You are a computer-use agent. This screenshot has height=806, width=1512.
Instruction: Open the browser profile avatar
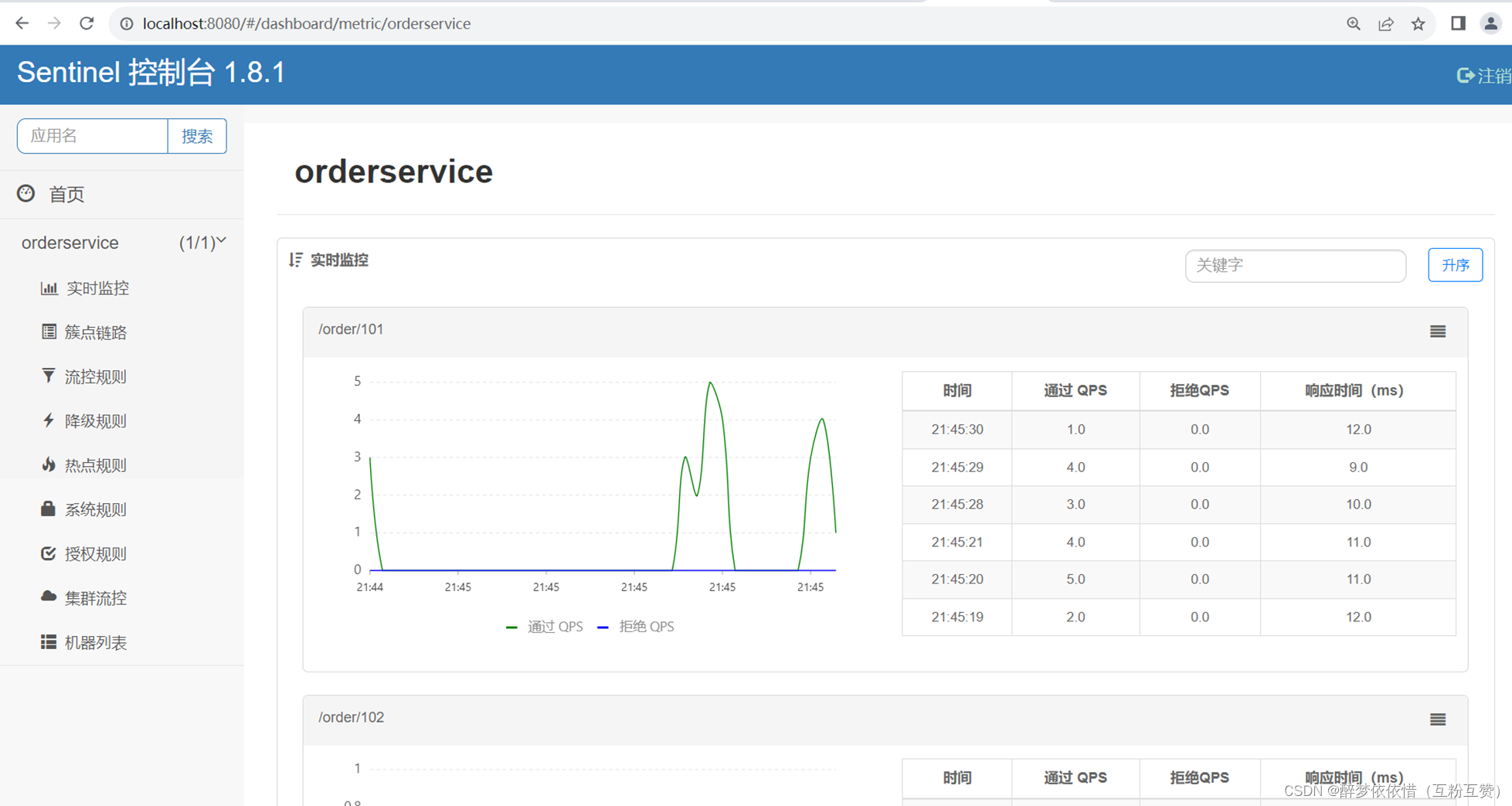1490,23
